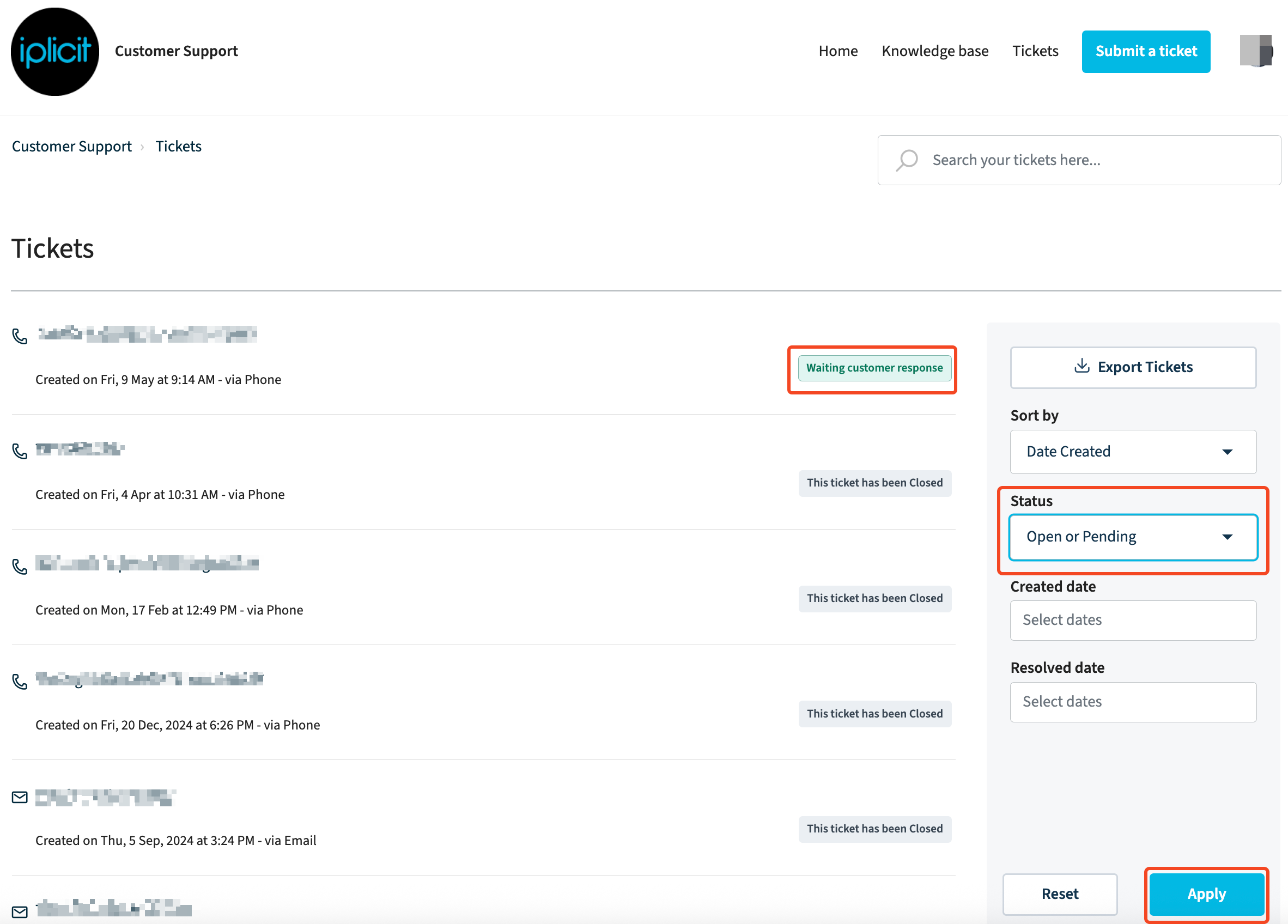Open the Resolved date picker field
1288x924 pixels.
pos(1132,702)
